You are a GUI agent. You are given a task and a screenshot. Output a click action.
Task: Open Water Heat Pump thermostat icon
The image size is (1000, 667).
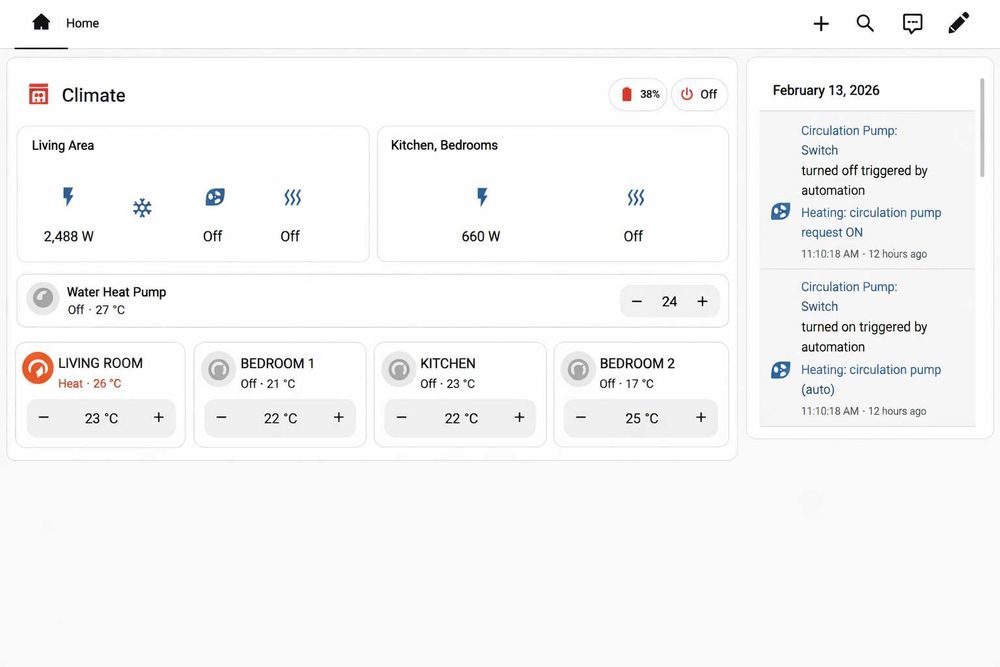coord(43,298)
